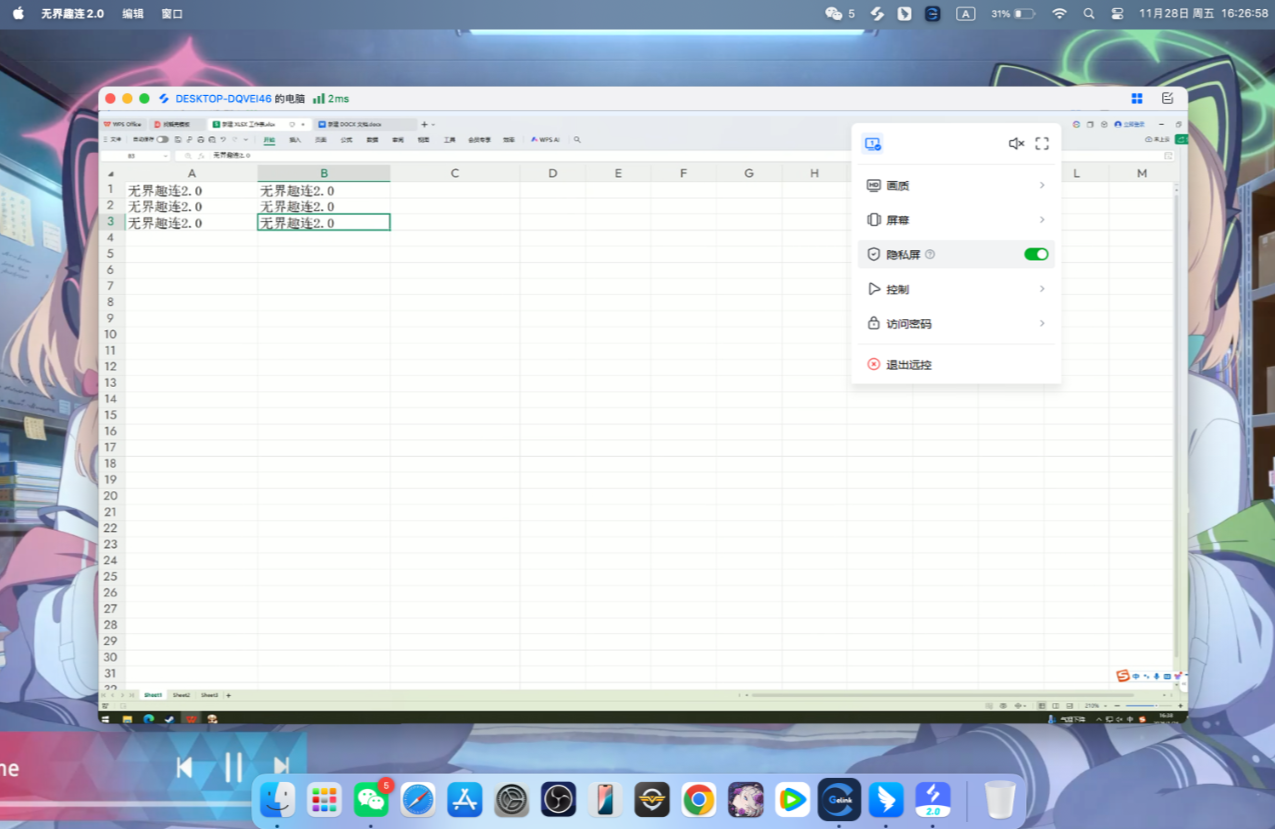Expand the 访问密码 access password options

click(955, 323)
